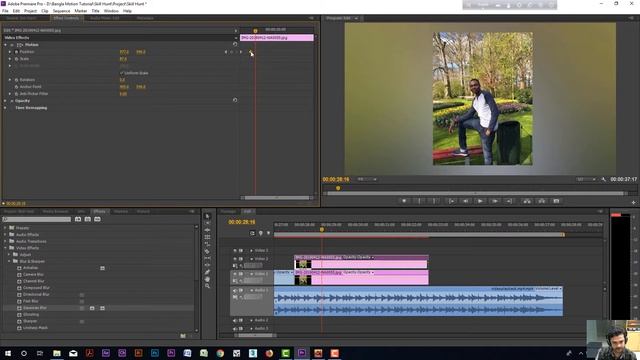Select the Selection arrow tool in tools panel

click(x=207, y=216)
